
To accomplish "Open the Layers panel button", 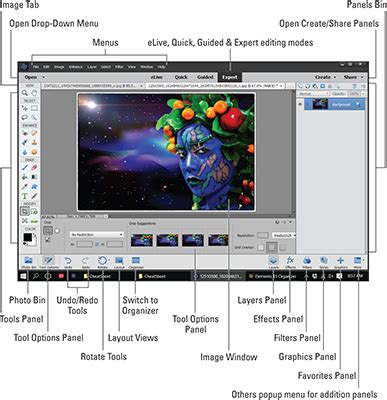I will pyautogui.click(x=273, y=262).
